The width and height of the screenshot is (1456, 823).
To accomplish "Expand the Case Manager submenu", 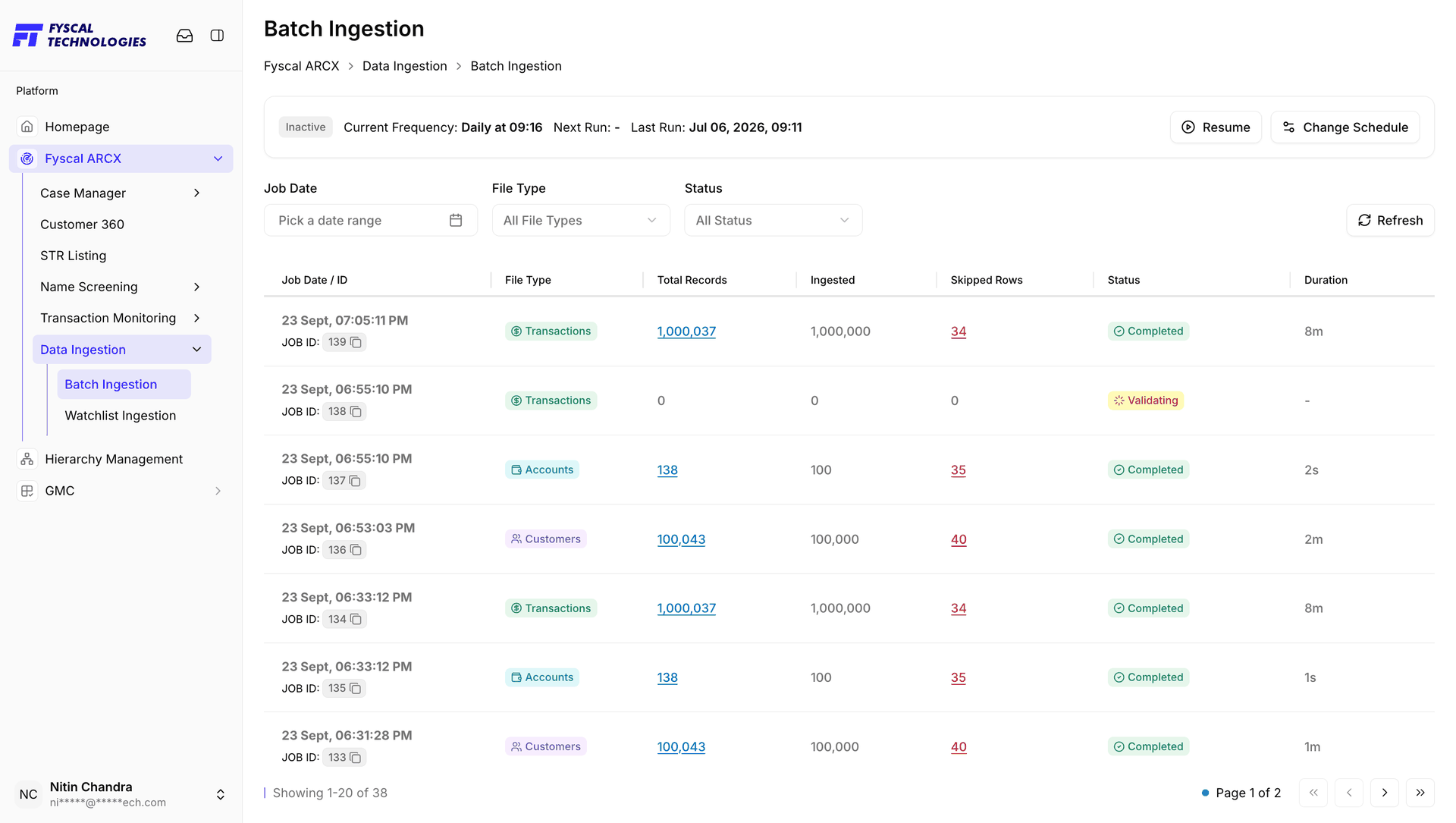I will pyautogui.click(x=196, y=193).
